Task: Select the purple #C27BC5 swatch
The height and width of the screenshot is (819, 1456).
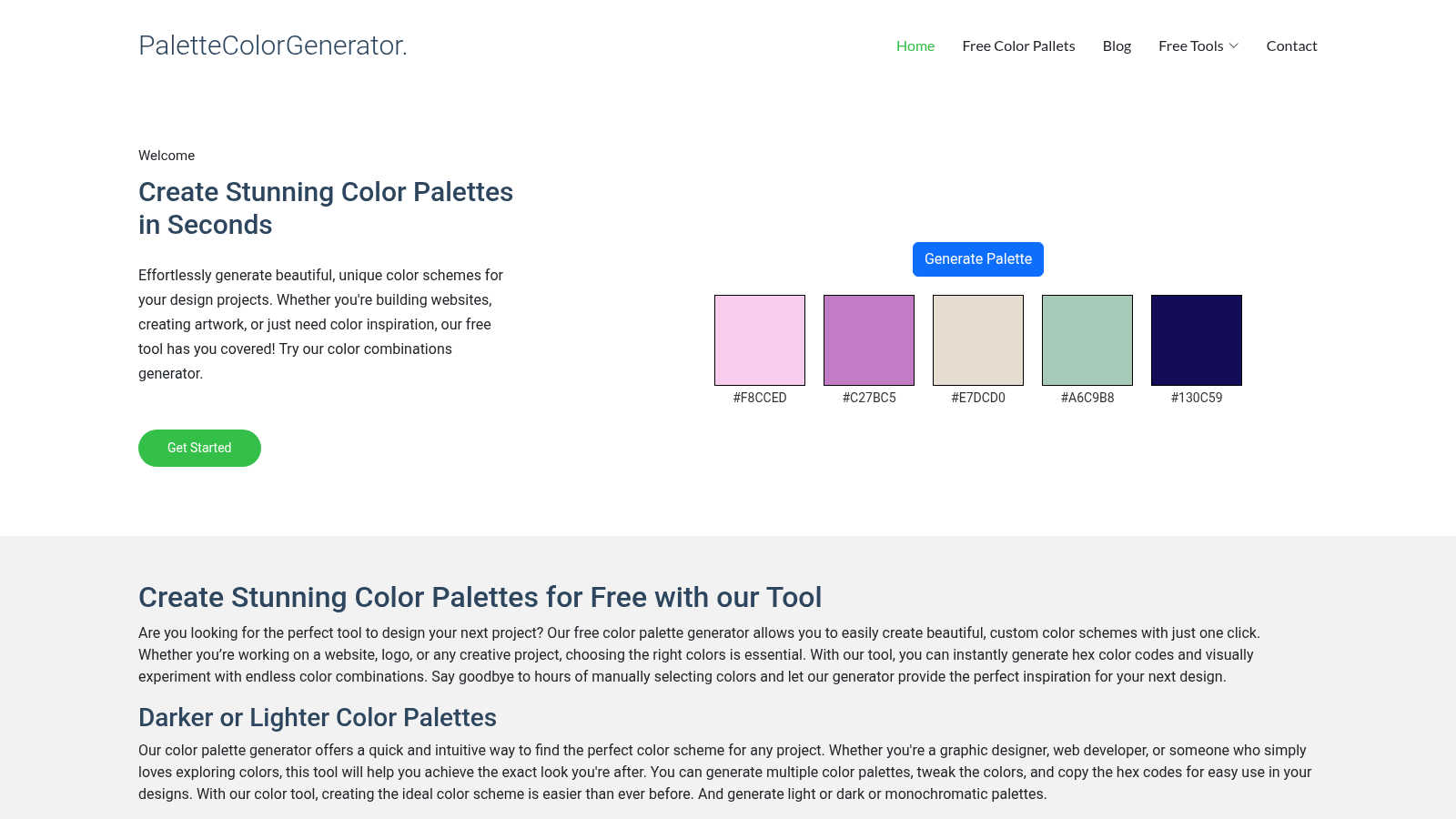Action: 869,340
